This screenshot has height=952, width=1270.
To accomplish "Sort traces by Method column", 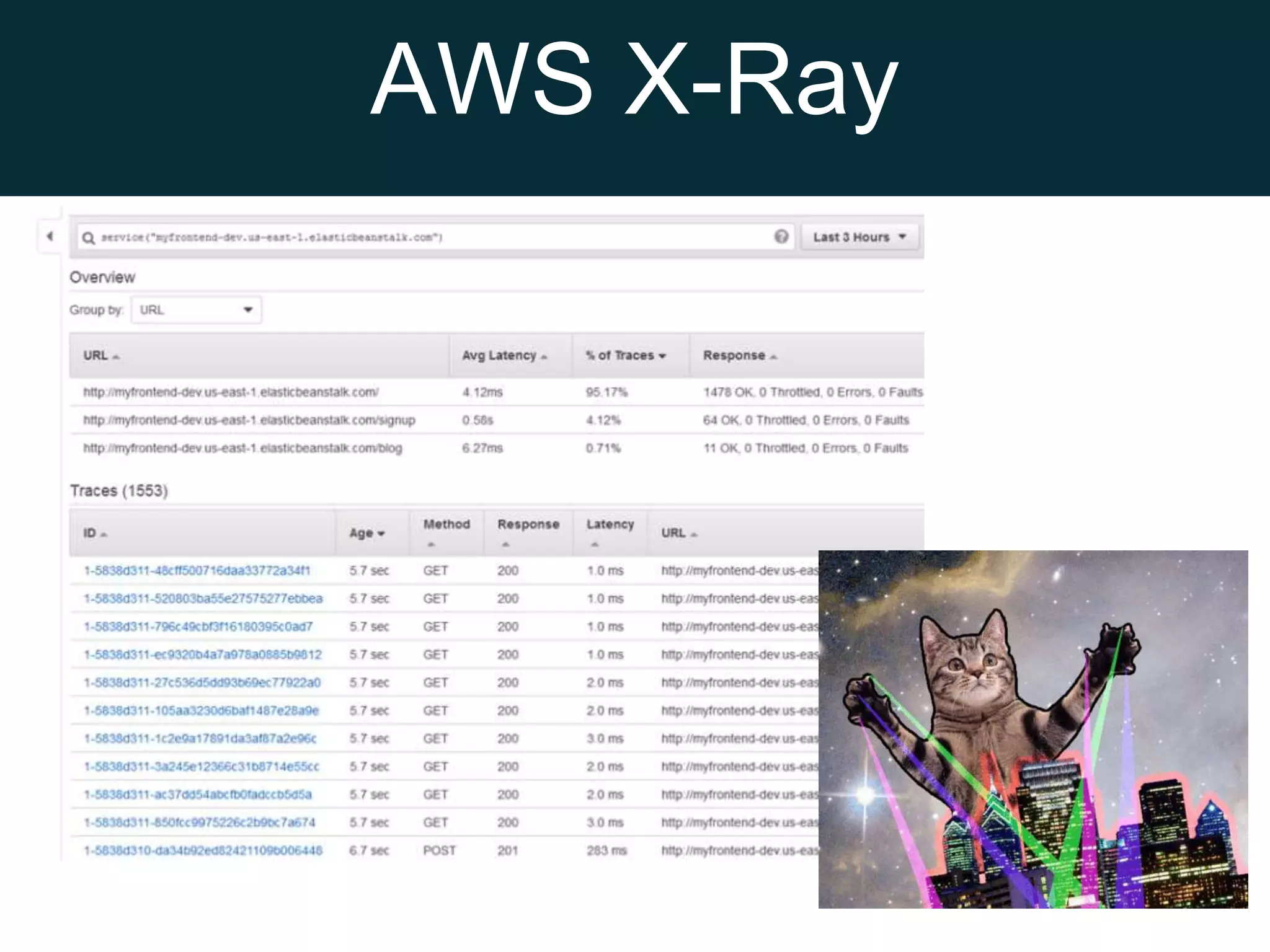I will point(446,532).
